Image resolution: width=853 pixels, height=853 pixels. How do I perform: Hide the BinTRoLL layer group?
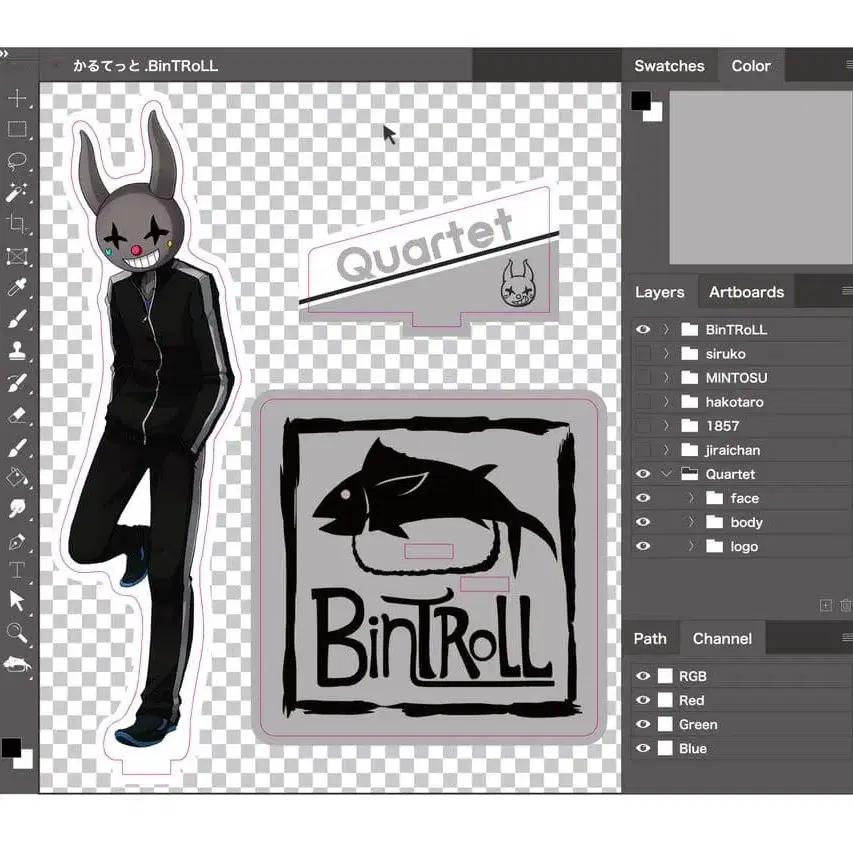pyautogui.click(x=643, y=329)
